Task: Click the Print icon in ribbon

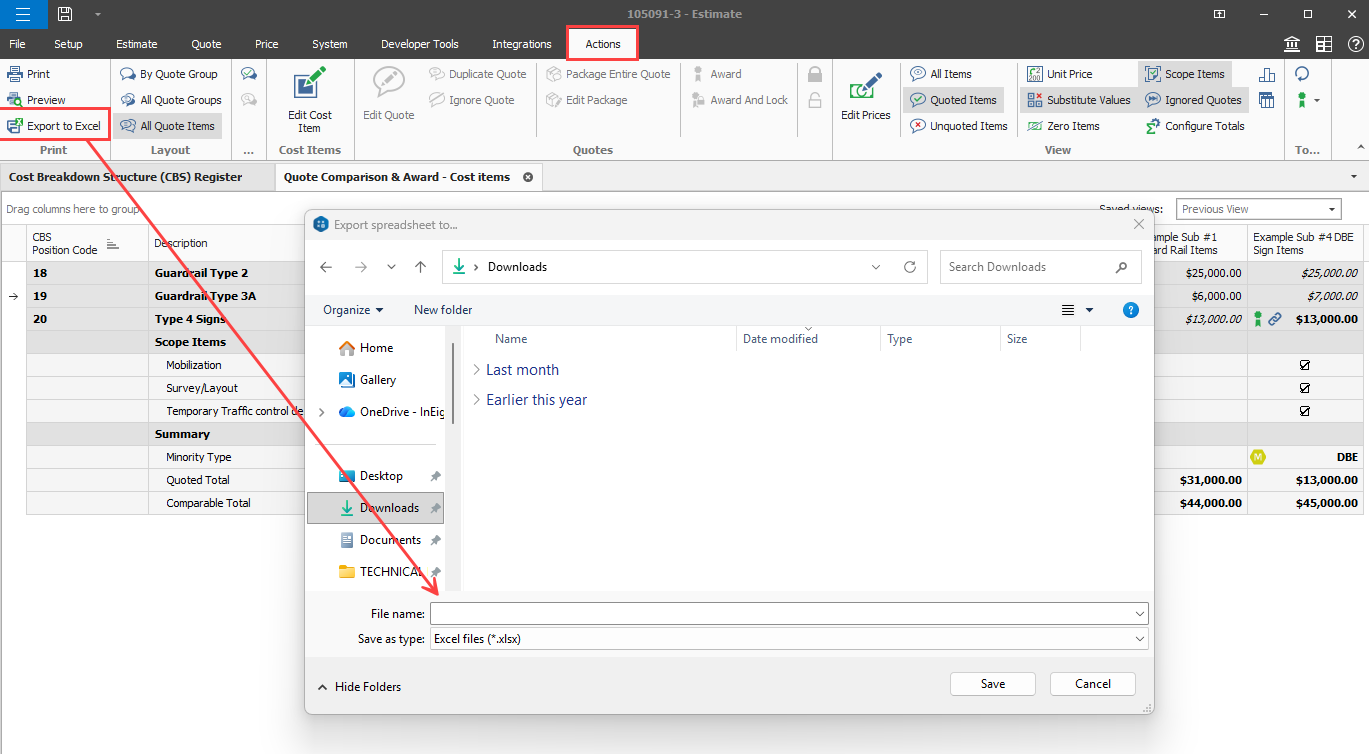Action: (15, 74)
